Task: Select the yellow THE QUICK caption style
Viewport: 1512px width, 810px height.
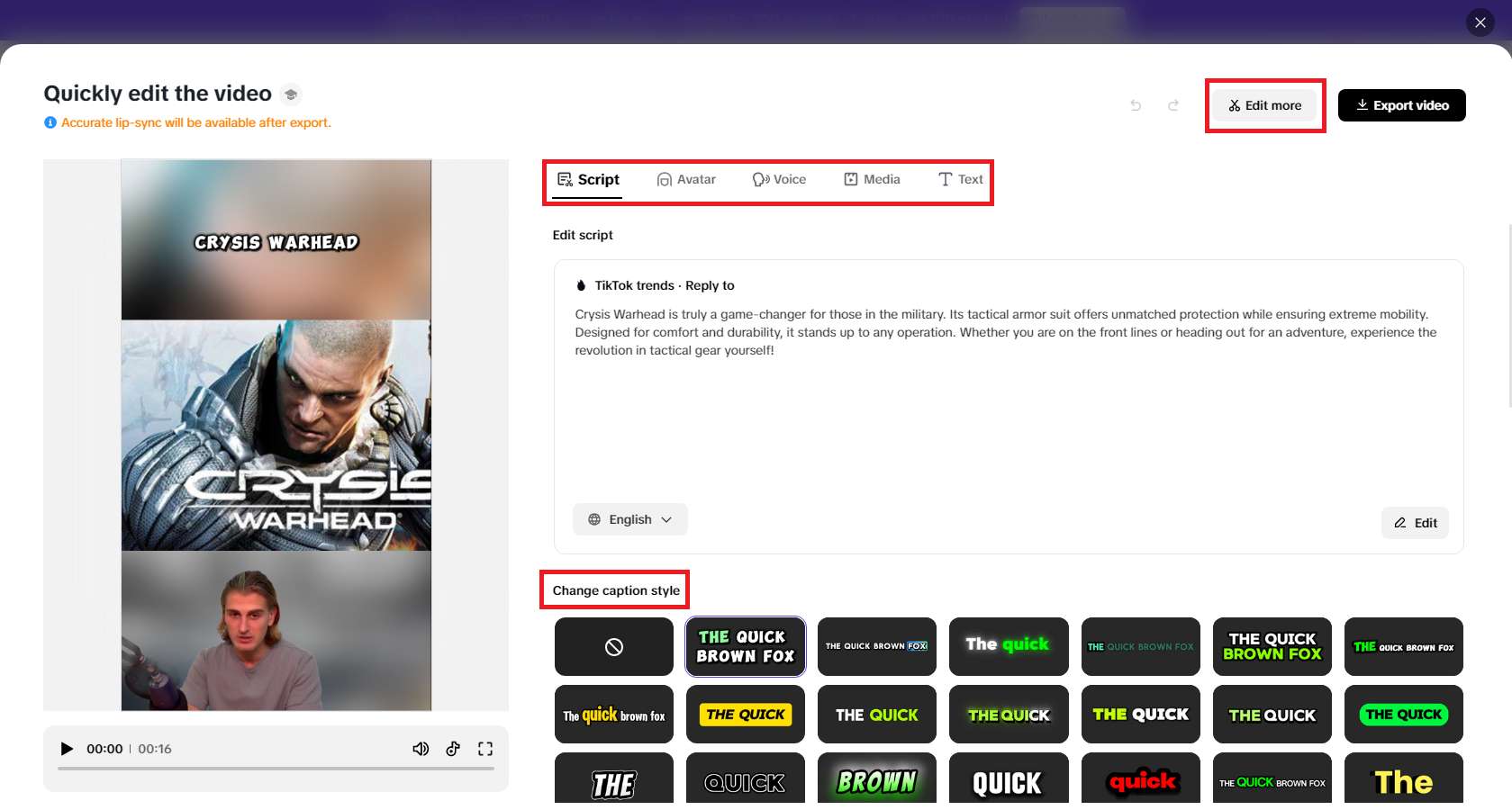Action: pos(745,714)
